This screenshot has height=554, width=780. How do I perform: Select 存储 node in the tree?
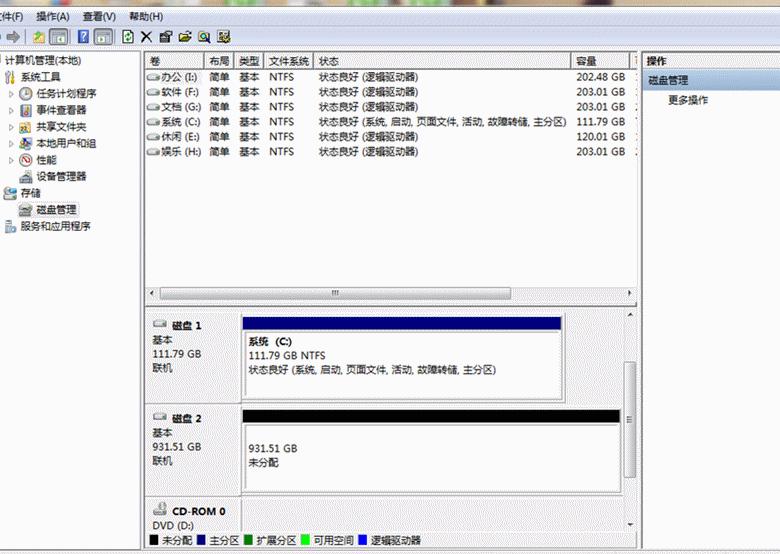[x=30, y=193]
